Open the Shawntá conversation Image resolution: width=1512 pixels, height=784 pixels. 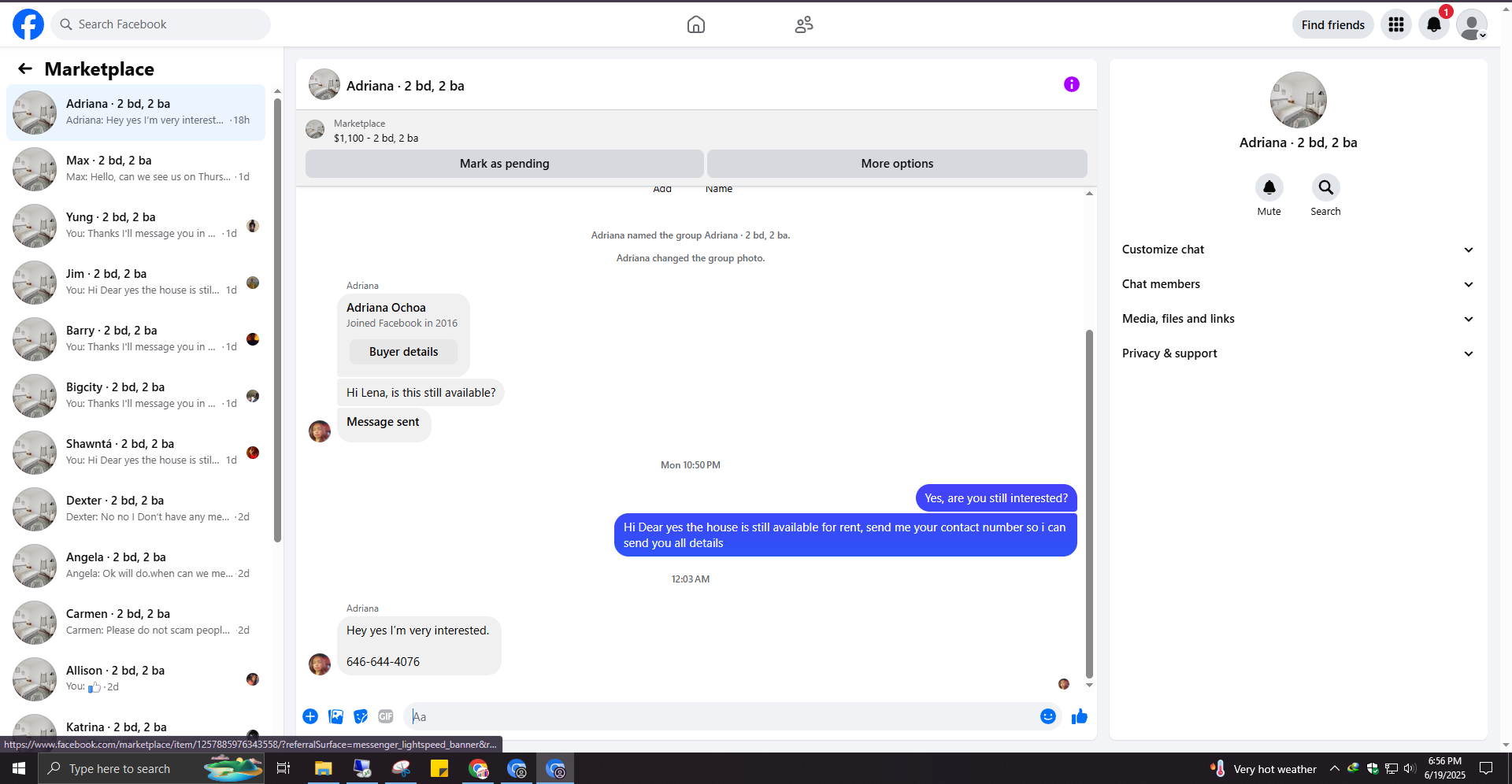(x=136, y=453)
